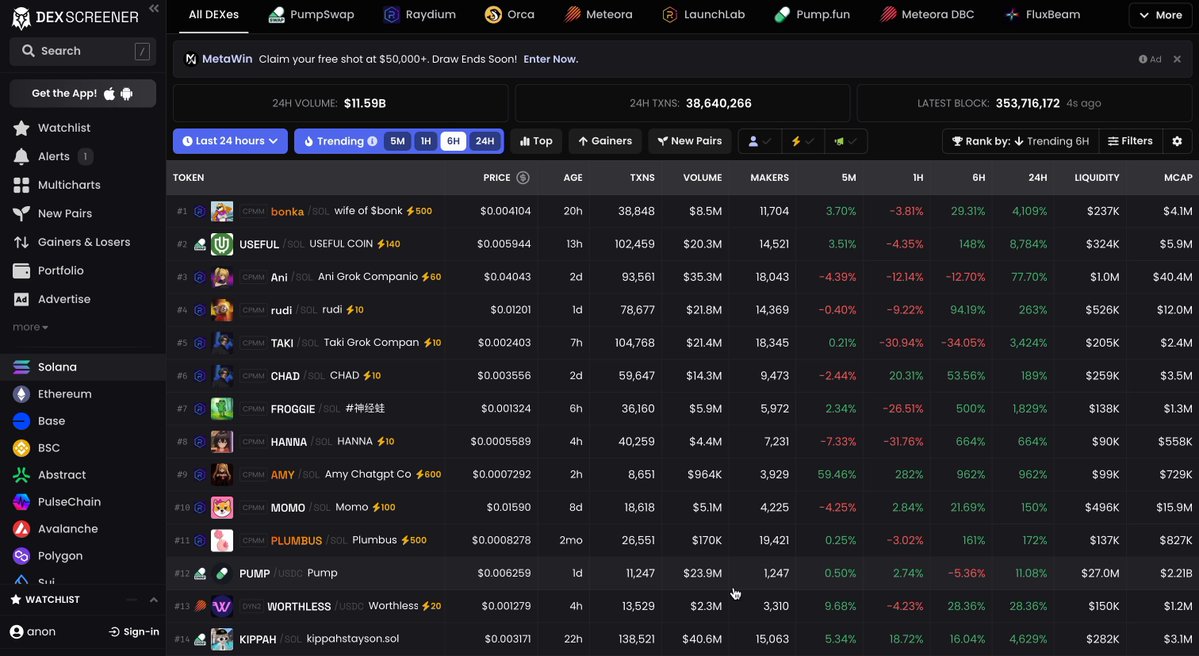This screenshot has height=656, width=1199.
Task: Close the MetaWin ad banner
Action: (x=1177, y=59)
